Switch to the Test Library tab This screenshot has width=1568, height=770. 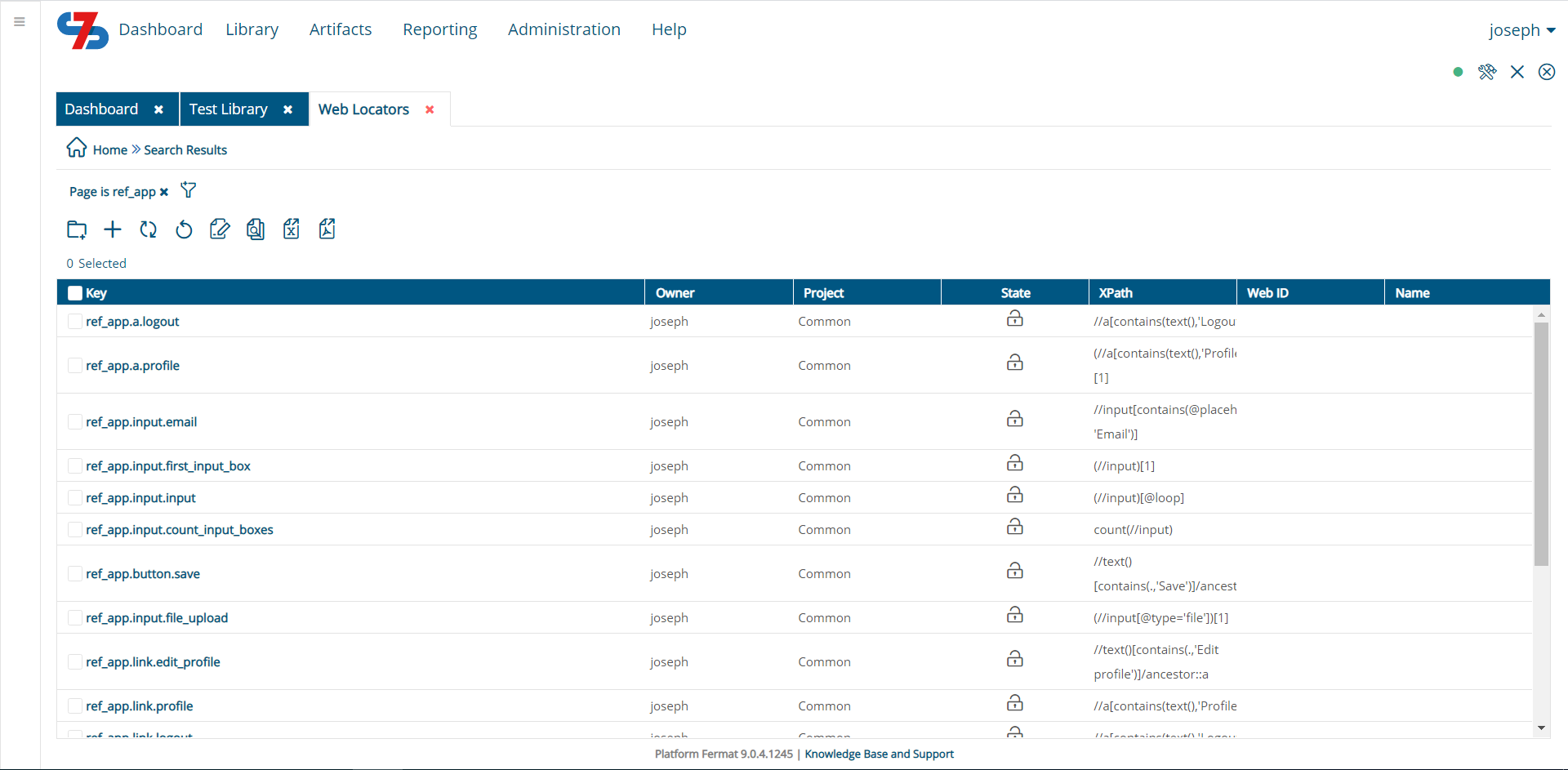coord(229,109)
